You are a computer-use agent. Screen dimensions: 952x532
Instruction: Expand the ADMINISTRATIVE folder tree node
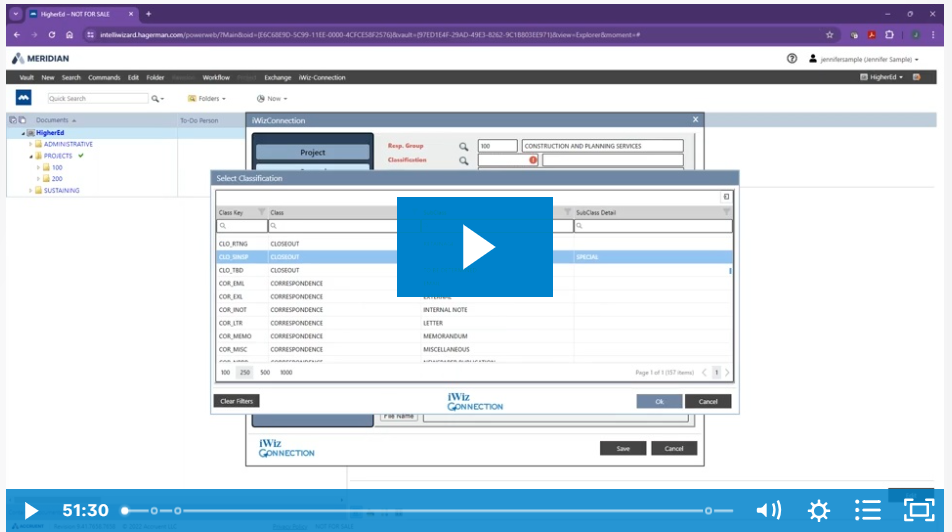point(31,144)
